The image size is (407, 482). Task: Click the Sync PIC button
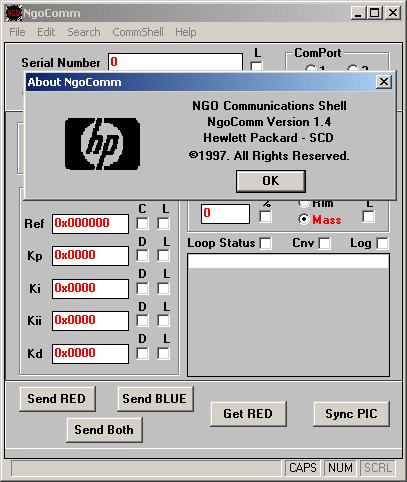tap(351, 414)
